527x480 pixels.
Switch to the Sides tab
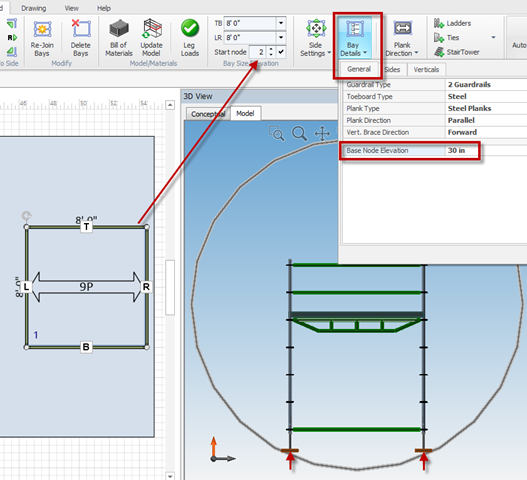point(392,70)
